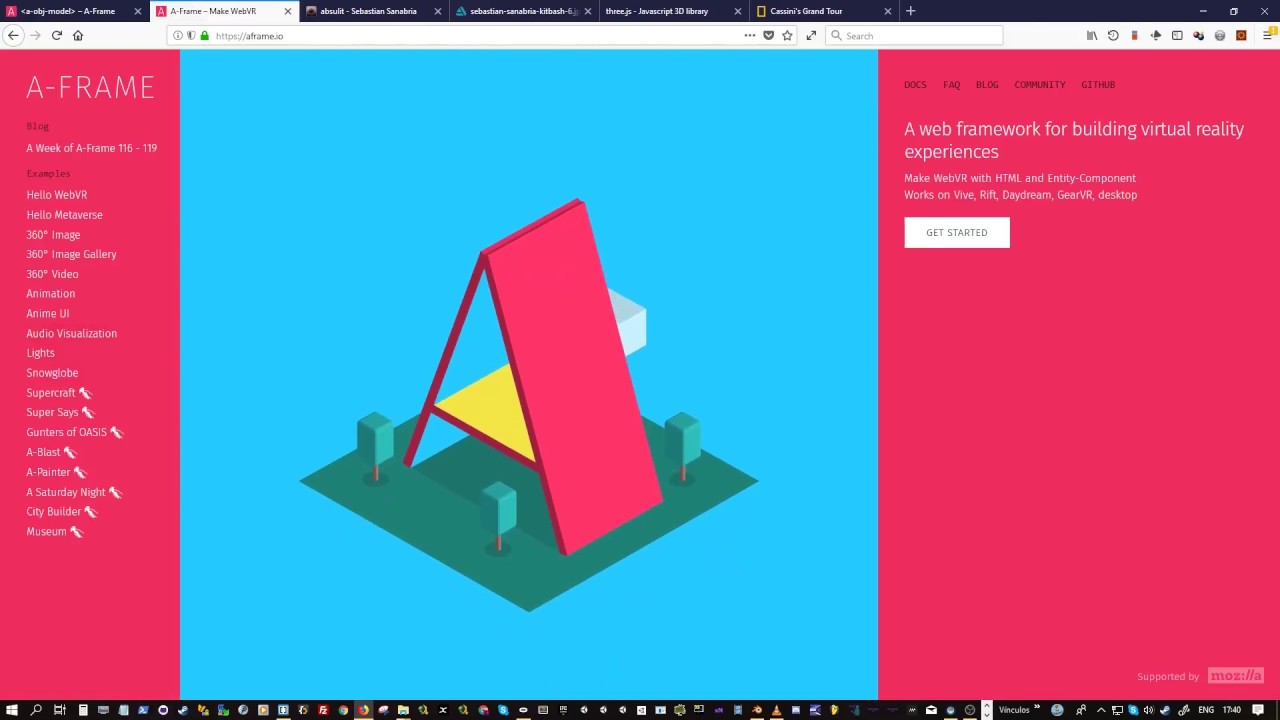Open the Library toolbar icon

click(x=1092, y=35)
